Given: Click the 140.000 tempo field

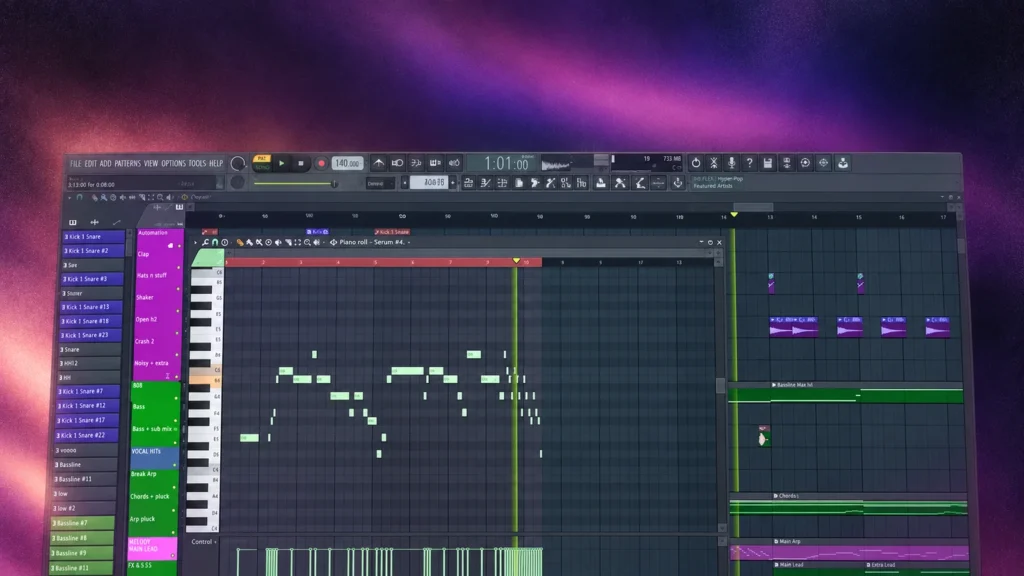Looking at the screenshot, I should pos(347,163).
